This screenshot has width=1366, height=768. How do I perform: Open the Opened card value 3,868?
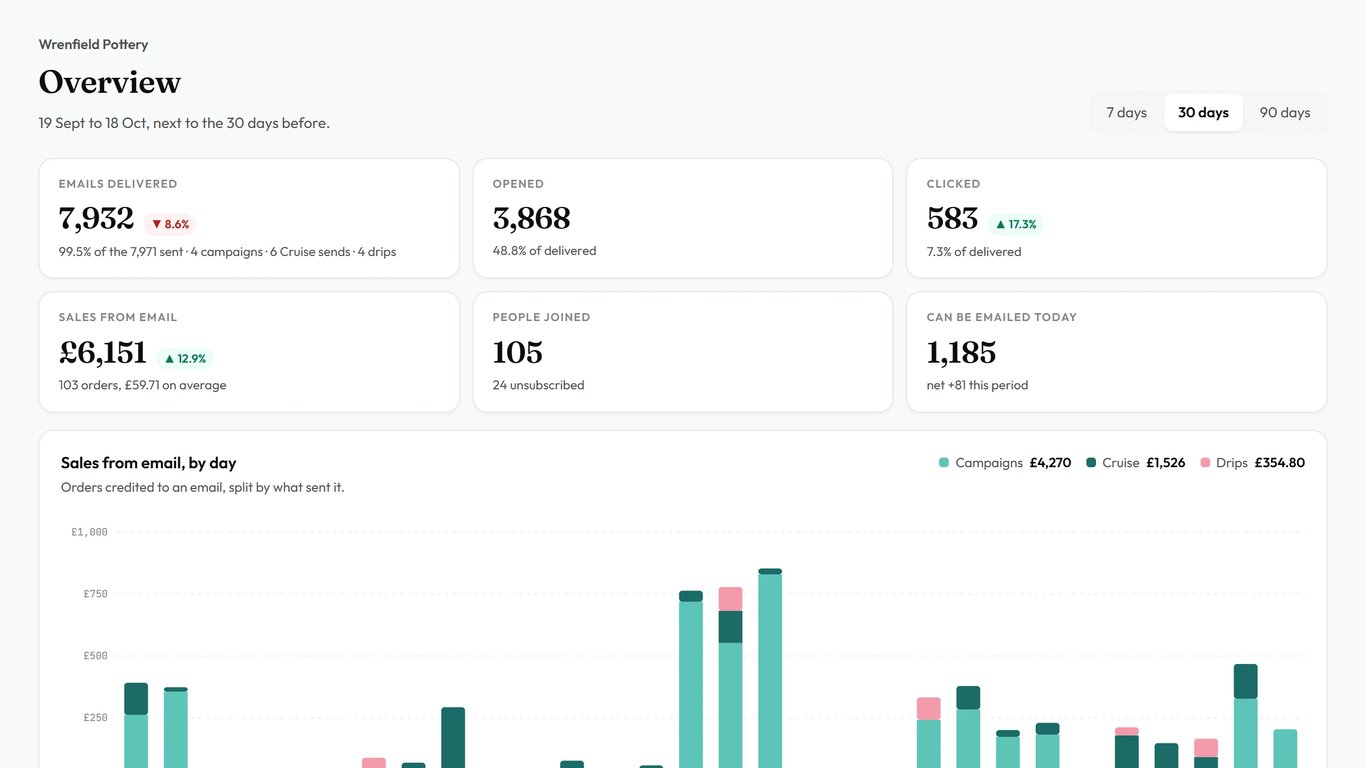531,218
